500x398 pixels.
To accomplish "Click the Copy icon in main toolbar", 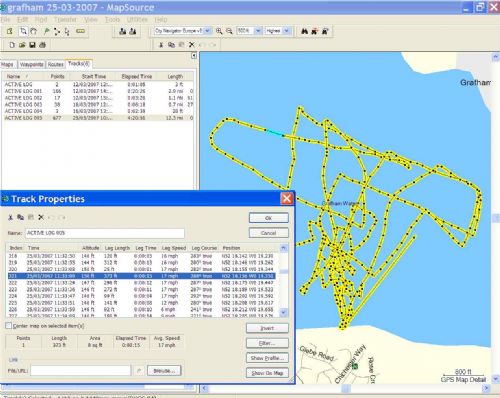I will pyautogui.click(x=171, y=45).
